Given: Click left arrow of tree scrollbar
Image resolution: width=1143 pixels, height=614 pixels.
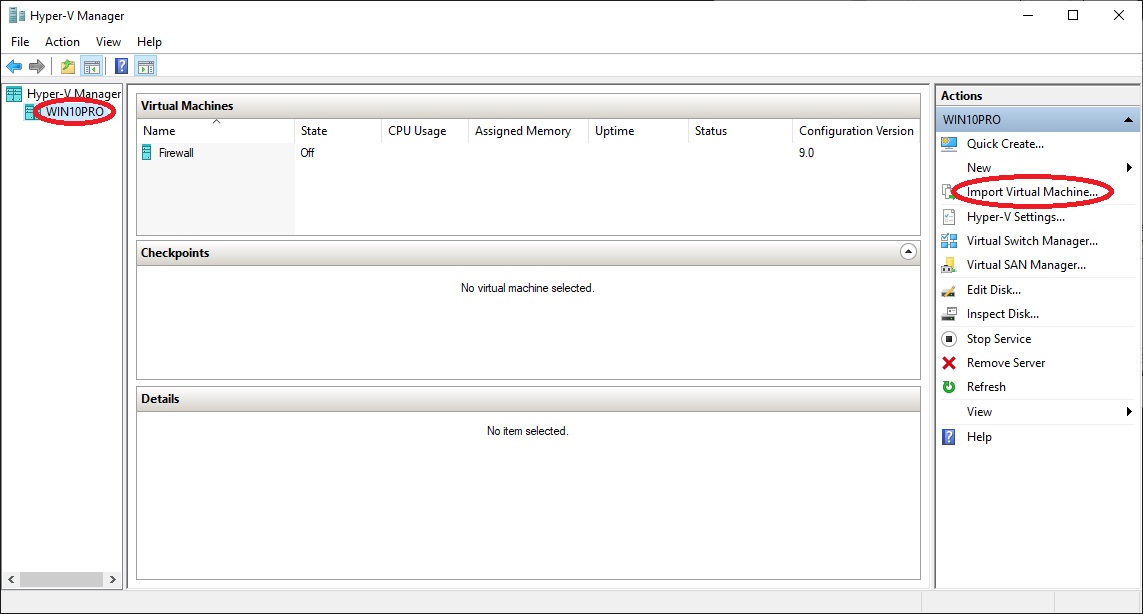Looking at the screenshot, I should pos(11,580).
